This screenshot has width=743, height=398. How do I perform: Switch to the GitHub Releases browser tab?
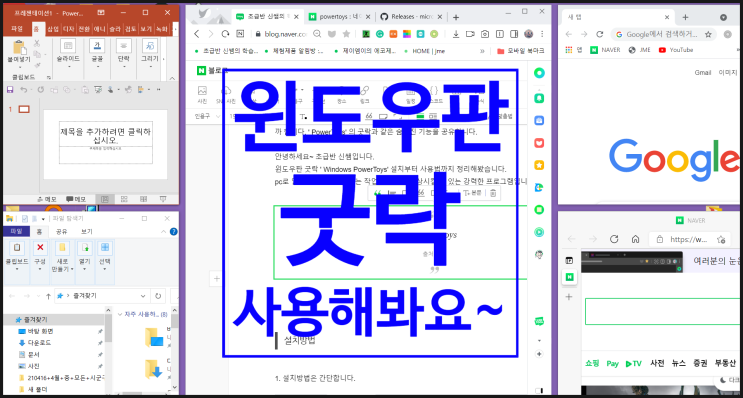(x=412, y=17)
